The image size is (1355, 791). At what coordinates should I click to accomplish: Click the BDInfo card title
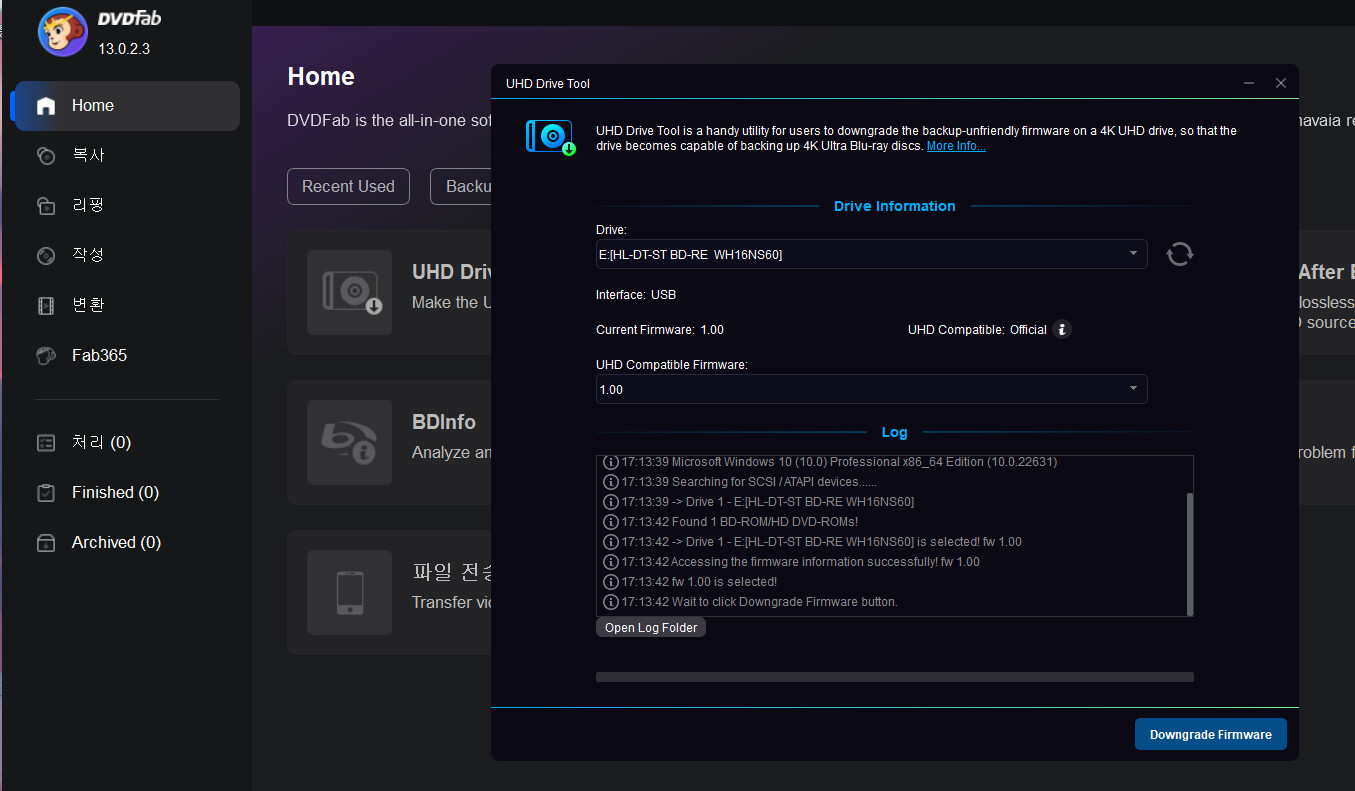[444, 422]
